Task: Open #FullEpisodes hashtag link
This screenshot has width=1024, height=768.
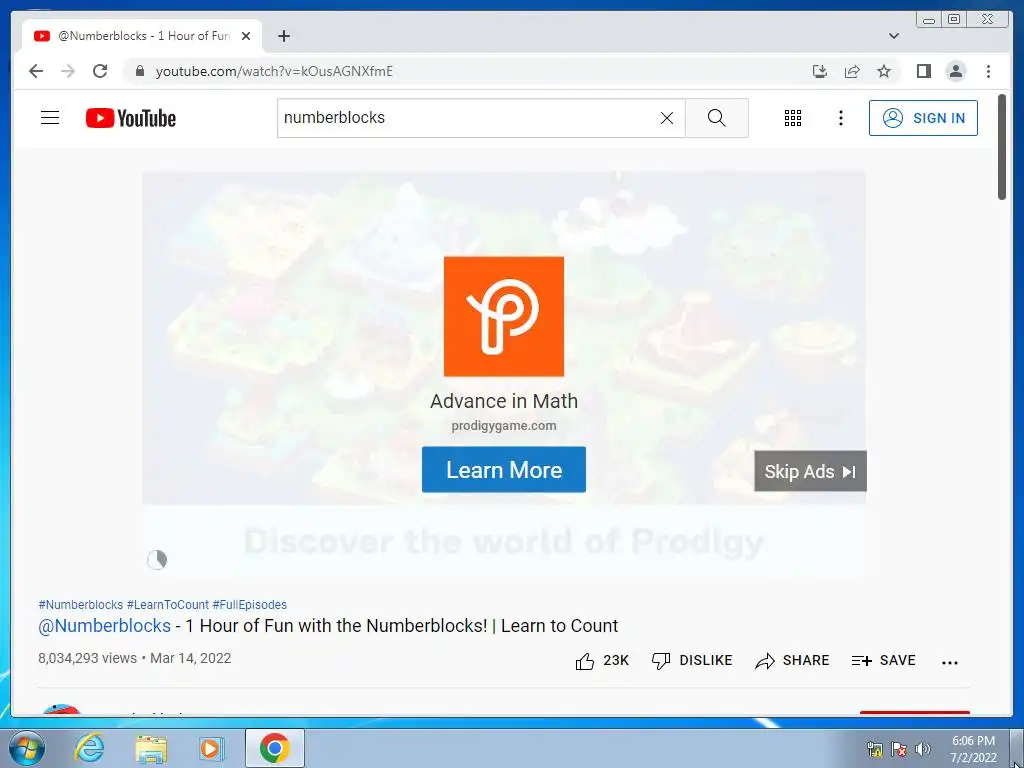Action: click(249, 605)
